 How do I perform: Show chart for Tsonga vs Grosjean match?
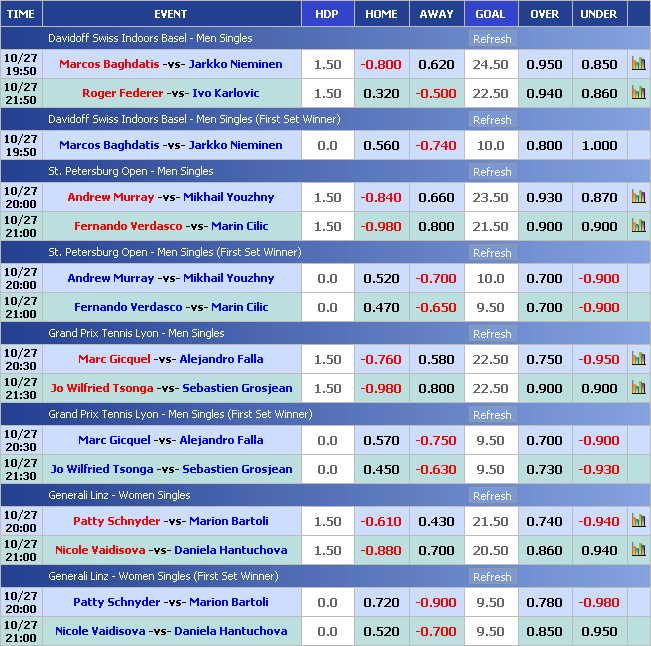638,388
